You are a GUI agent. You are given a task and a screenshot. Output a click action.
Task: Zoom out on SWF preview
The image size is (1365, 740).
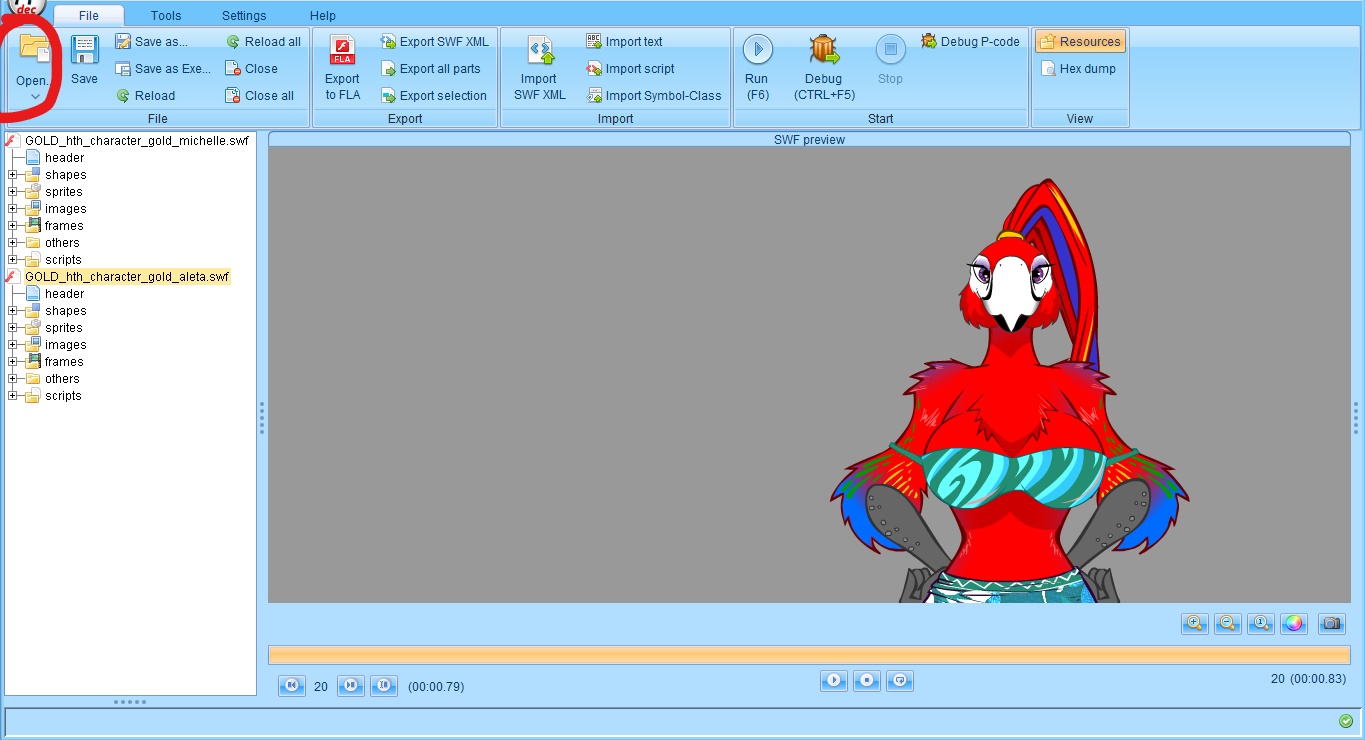[x=1227, y=623]
